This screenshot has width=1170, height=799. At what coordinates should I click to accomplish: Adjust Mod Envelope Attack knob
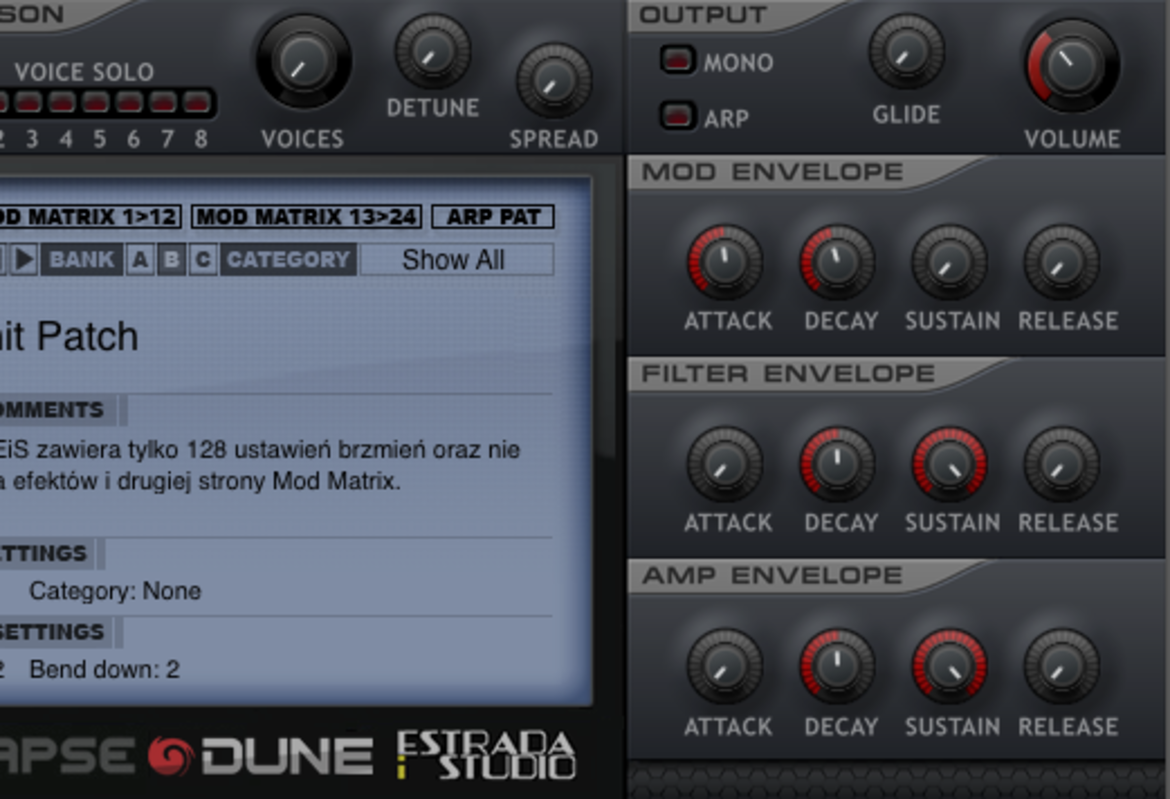click(725, 263)
